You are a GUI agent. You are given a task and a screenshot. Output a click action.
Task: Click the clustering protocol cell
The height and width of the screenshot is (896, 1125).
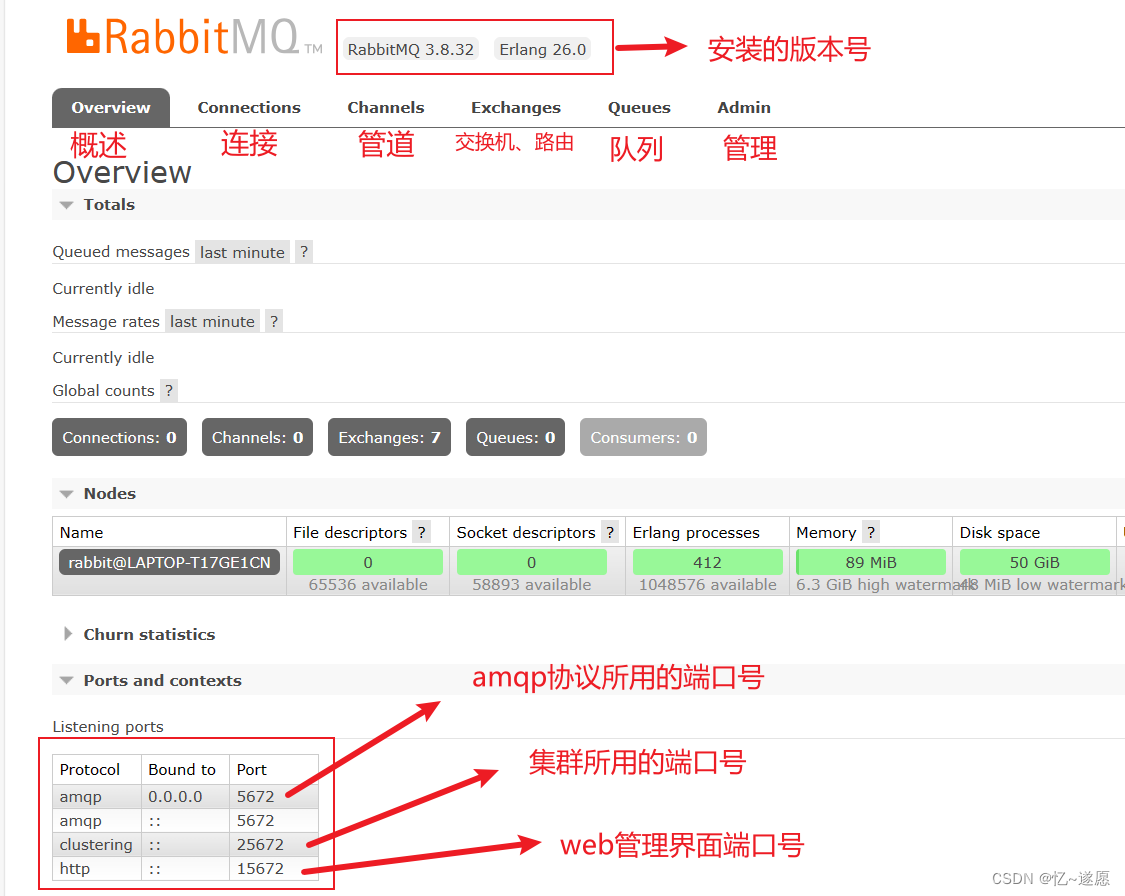point(96,844)
